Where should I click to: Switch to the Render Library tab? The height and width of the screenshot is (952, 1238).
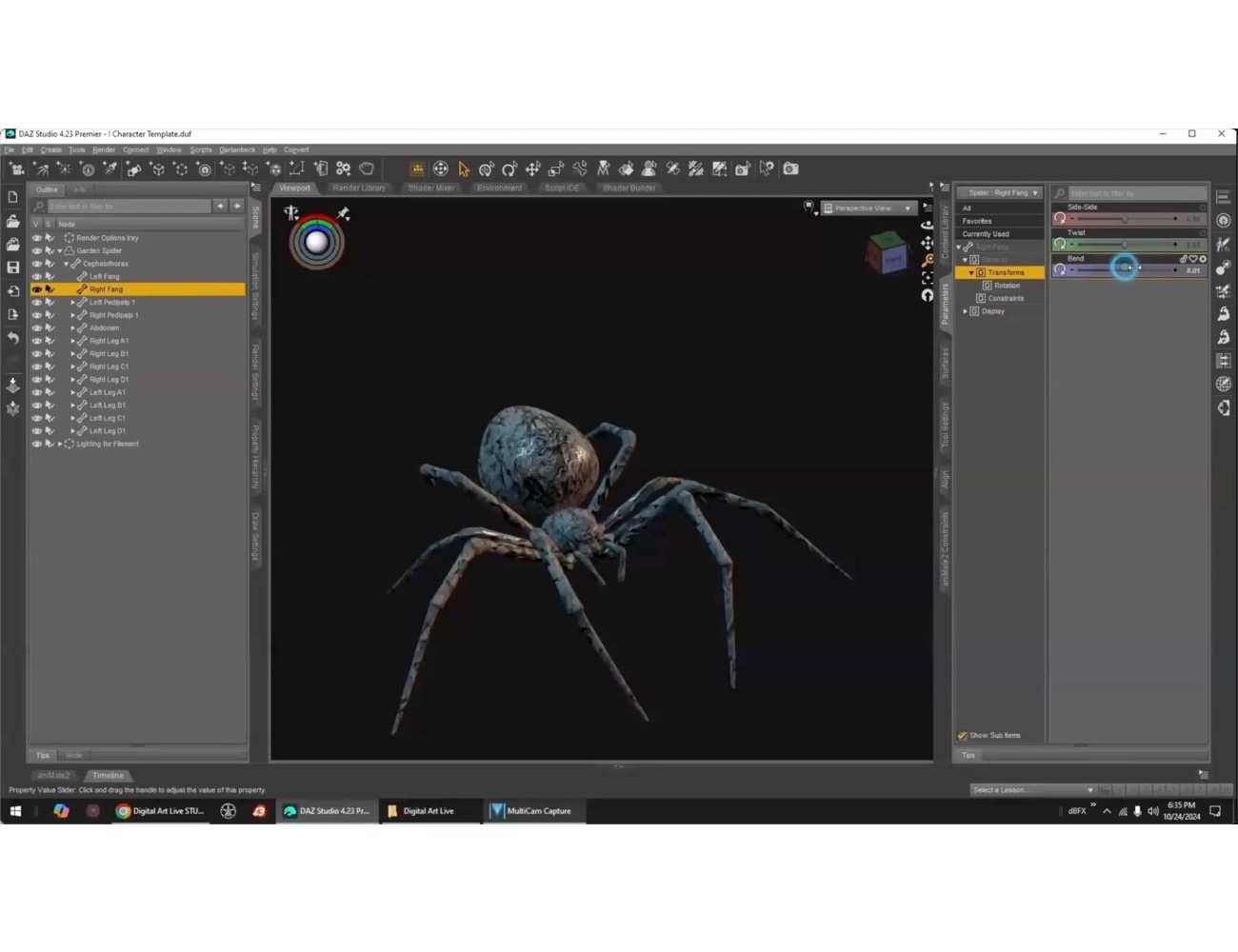pyautogui.click(x=359, y=188)
